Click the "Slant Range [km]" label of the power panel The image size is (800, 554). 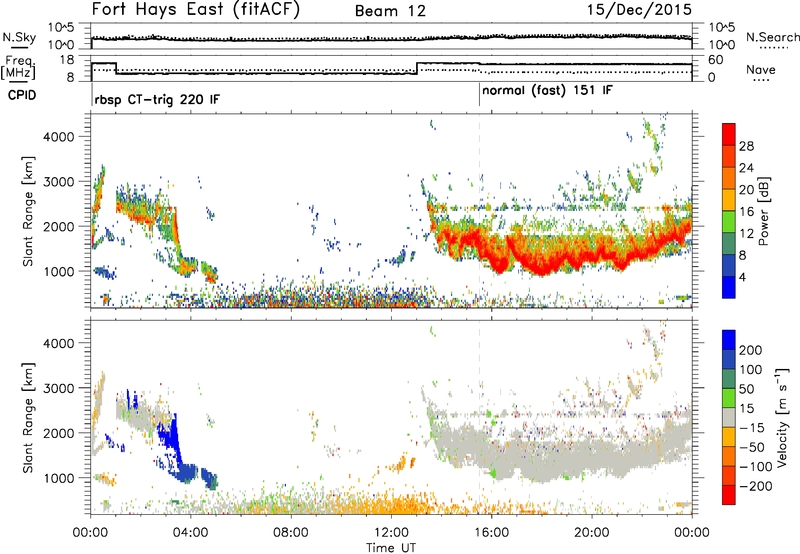pos(28,211)
